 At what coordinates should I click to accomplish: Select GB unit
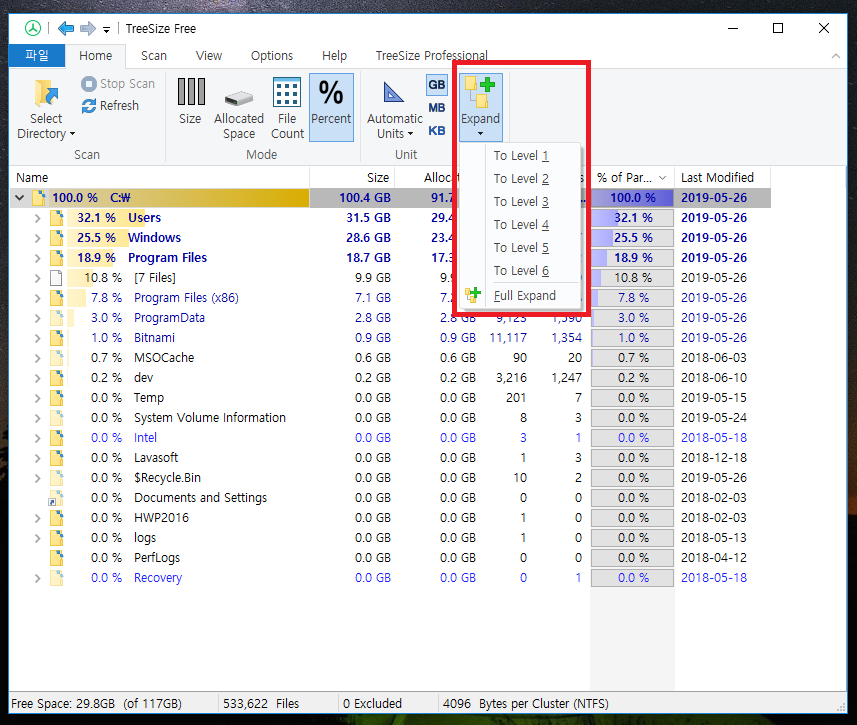(x=436, y=85)
